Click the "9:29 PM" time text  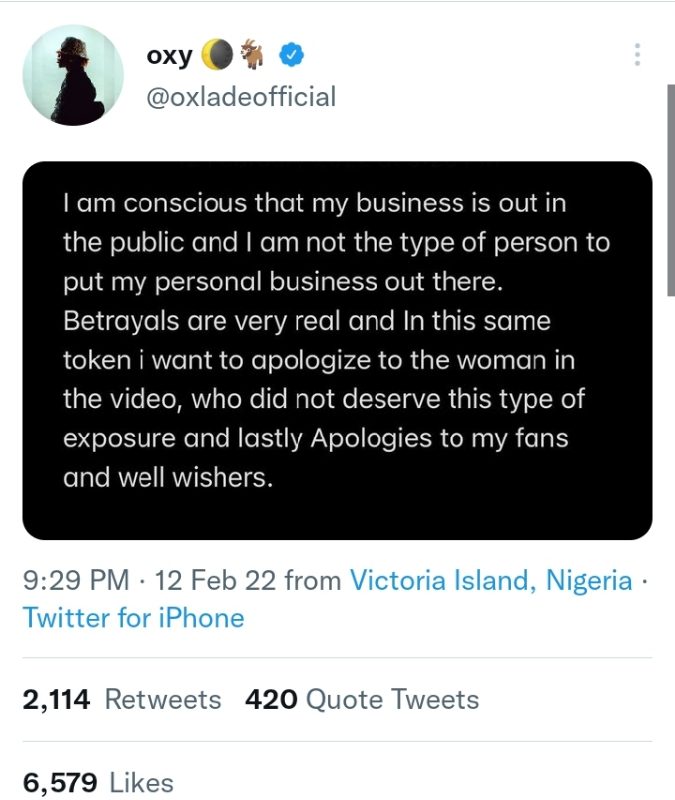click(x=76, y=580)
